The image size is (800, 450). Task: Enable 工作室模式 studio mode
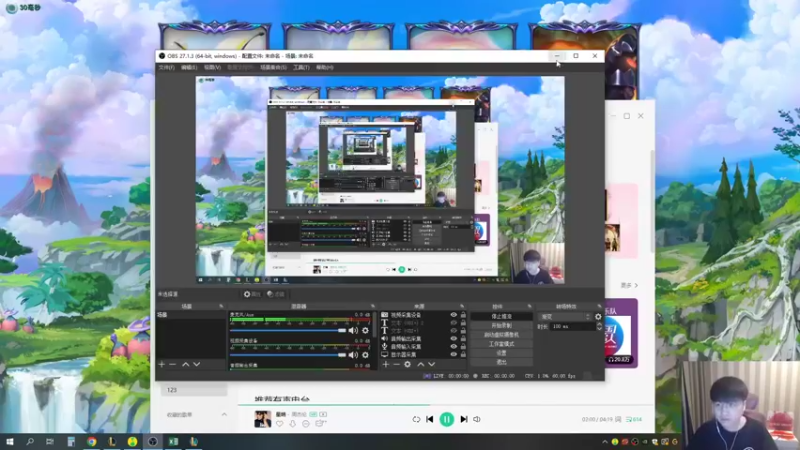(502, 344)
